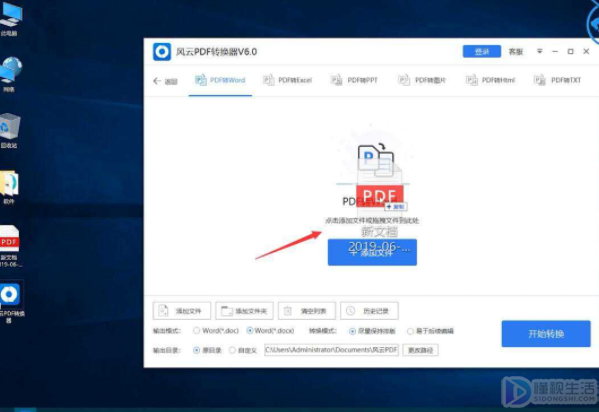Open the 历史记录 history button
This screenshot has width=599, height=412.
pyautogui.click(x=369, y=311)
